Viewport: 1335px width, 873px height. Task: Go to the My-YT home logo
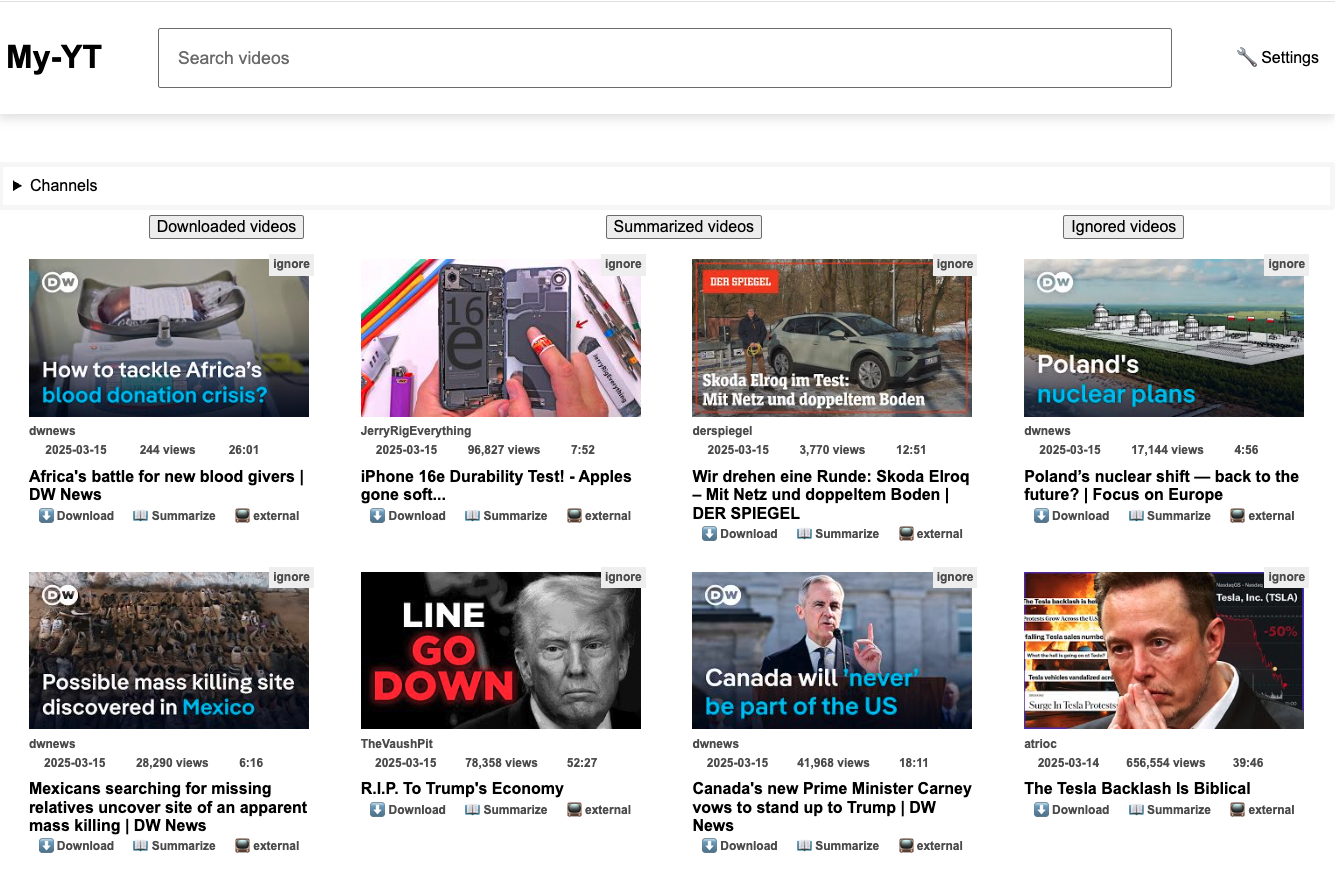pos(54,57)
